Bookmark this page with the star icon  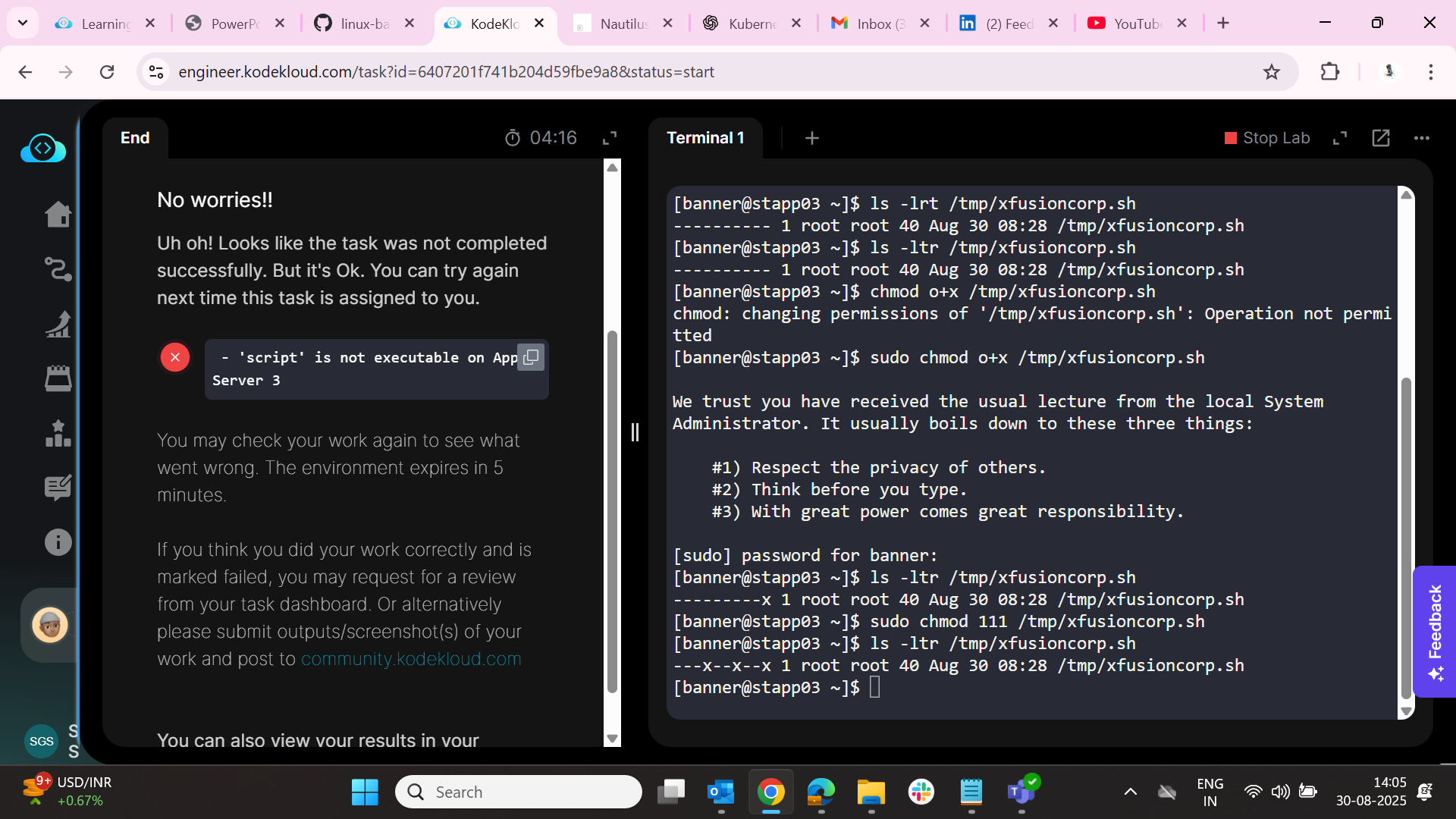[x=1272, y=72]
